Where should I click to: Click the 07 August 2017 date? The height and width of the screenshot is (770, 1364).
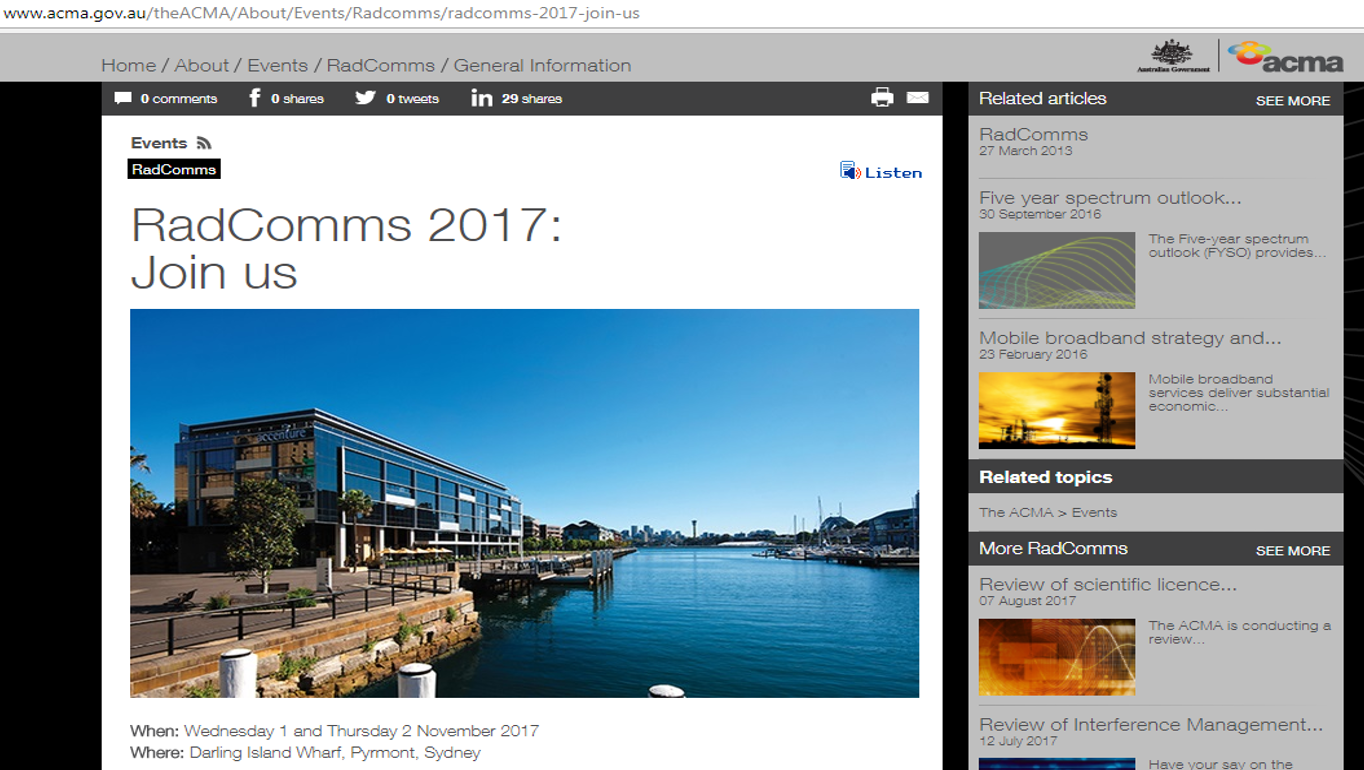click(x=1027, y=601)
